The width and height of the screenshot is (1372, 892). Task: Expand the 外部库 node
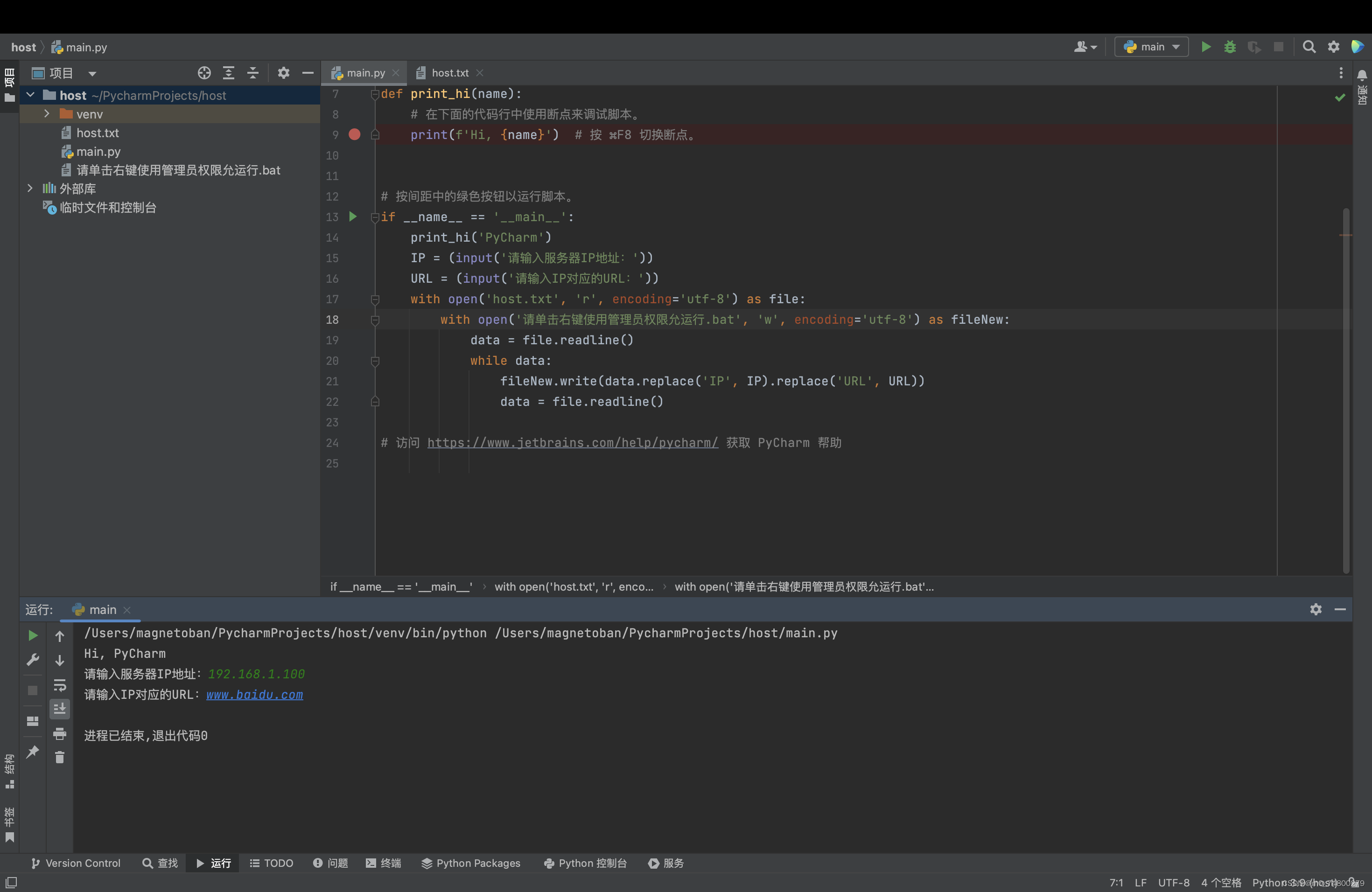[30, 188]
